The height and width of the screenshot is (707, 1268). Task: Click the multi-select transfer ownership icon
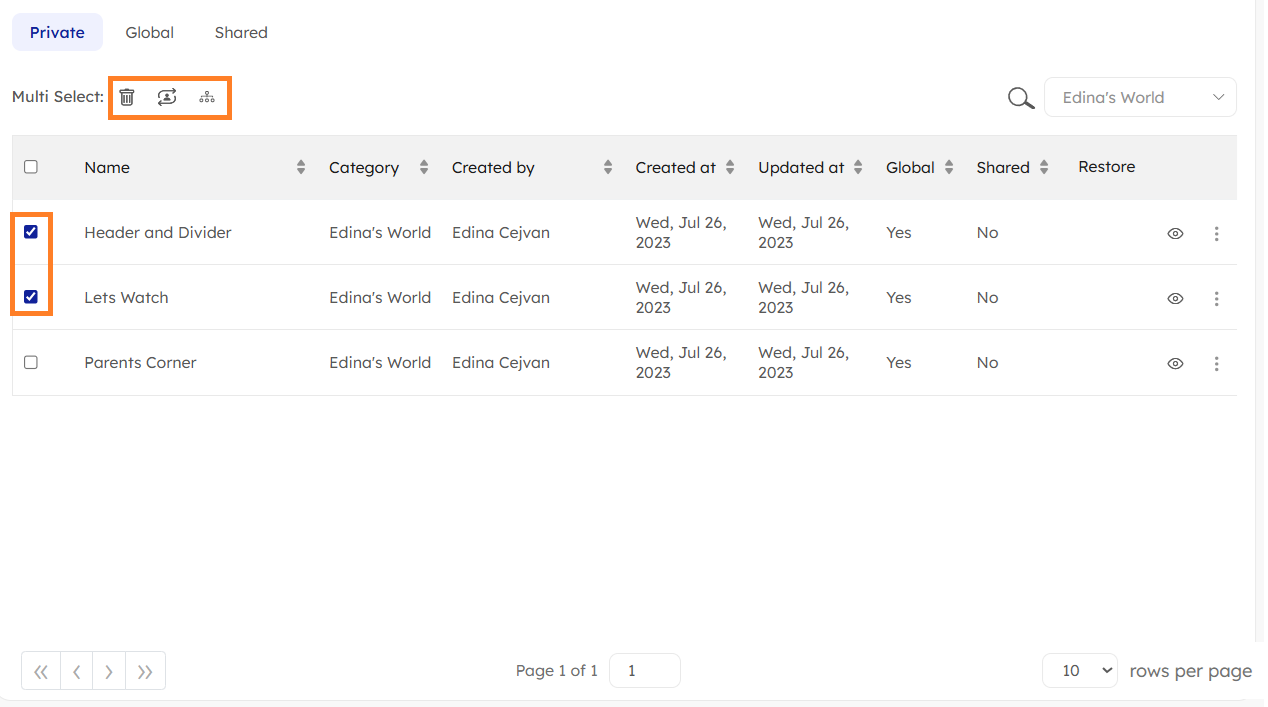167,97
